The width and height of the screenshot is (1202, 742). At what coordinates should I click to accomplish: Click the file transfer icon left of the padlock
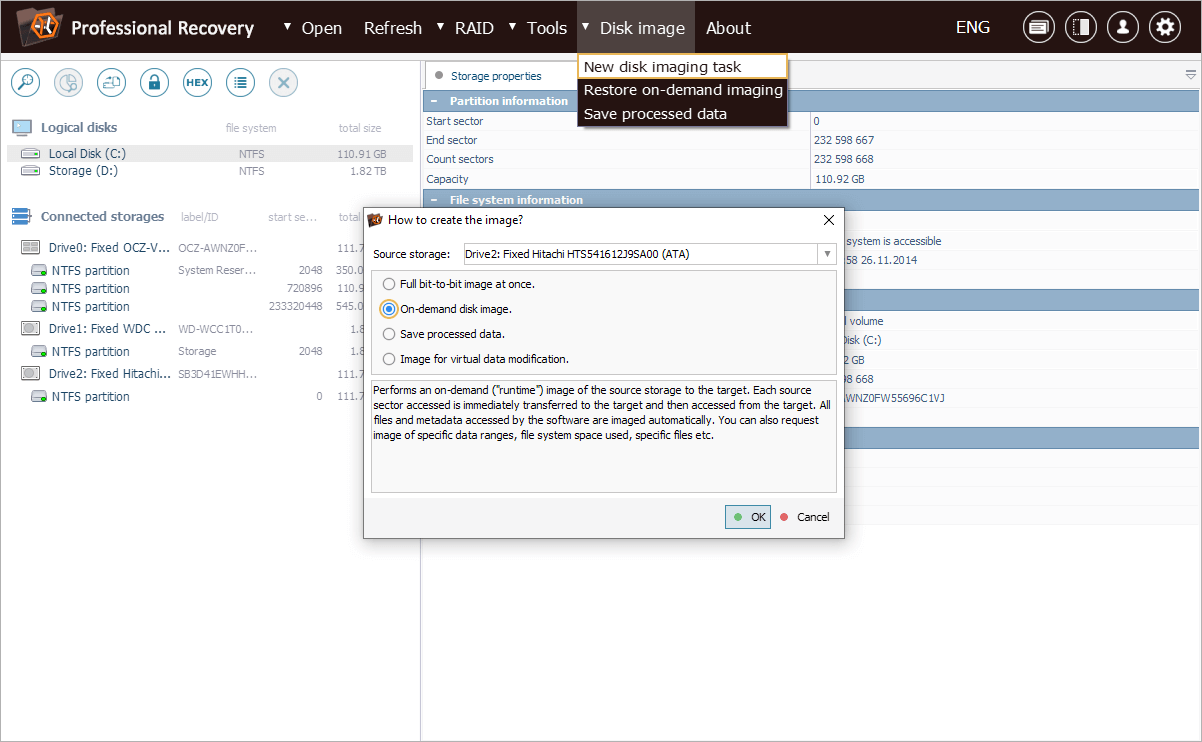pyautogui.click(x=111, y=83)
